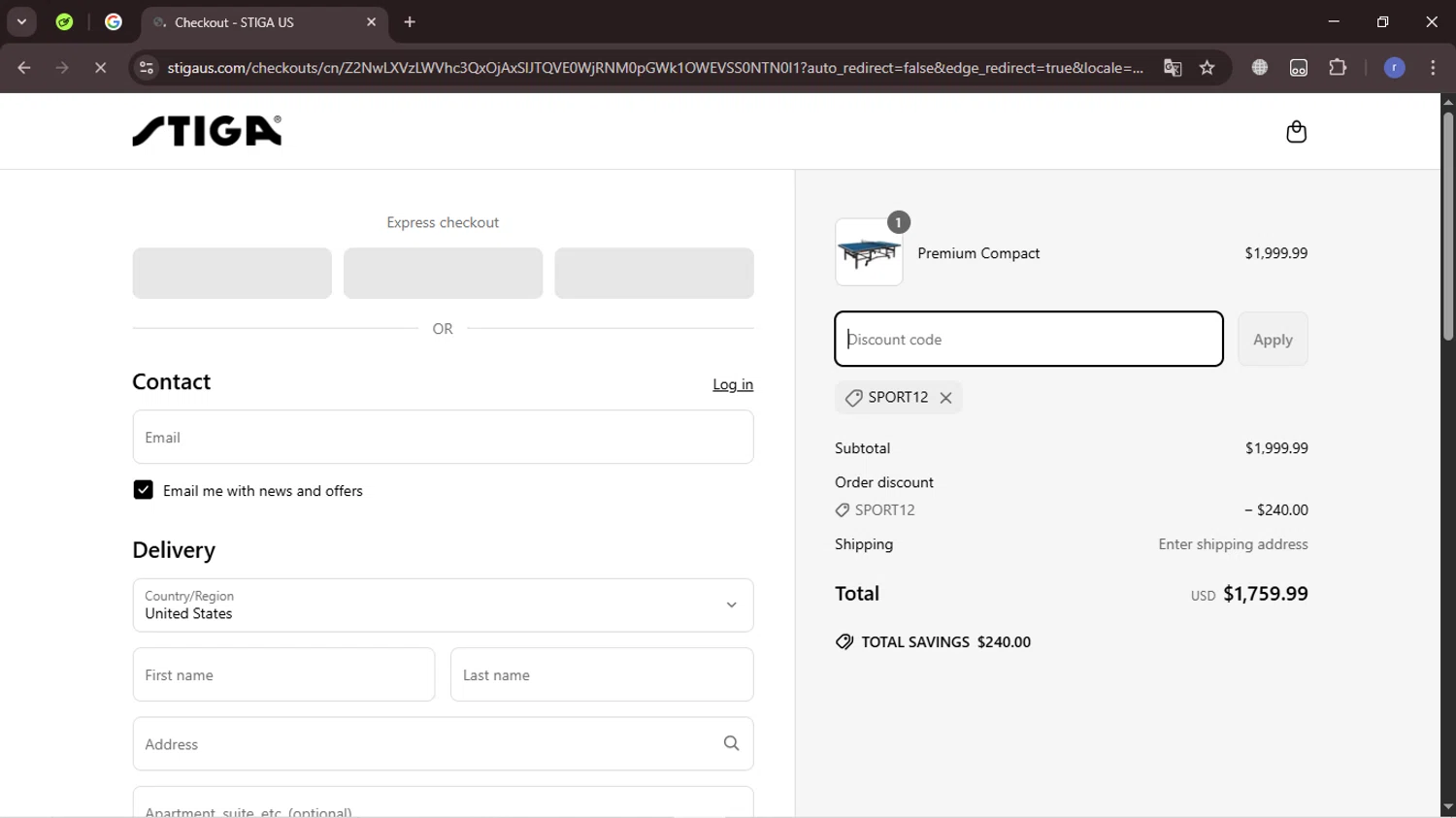The height and width of the screenshot is (818, 1456).
Task: Click the scrollbar down arrow
Action: [1448, 808]
